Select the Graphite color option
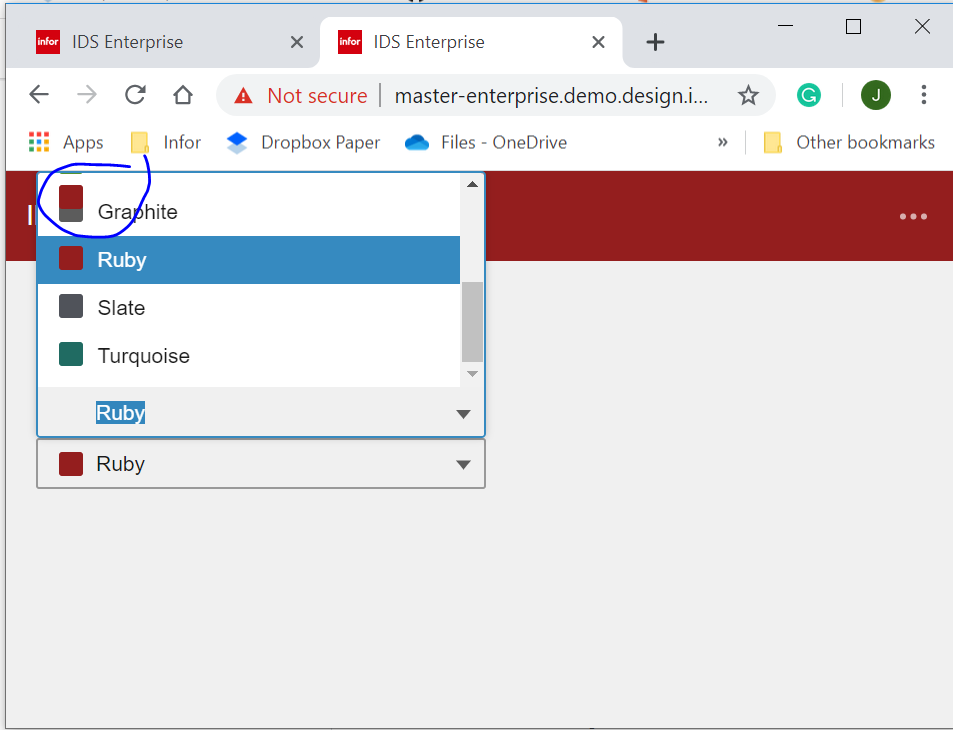This screenshot has height=730, width=953. pyautogui.click(x=249, y=212)
